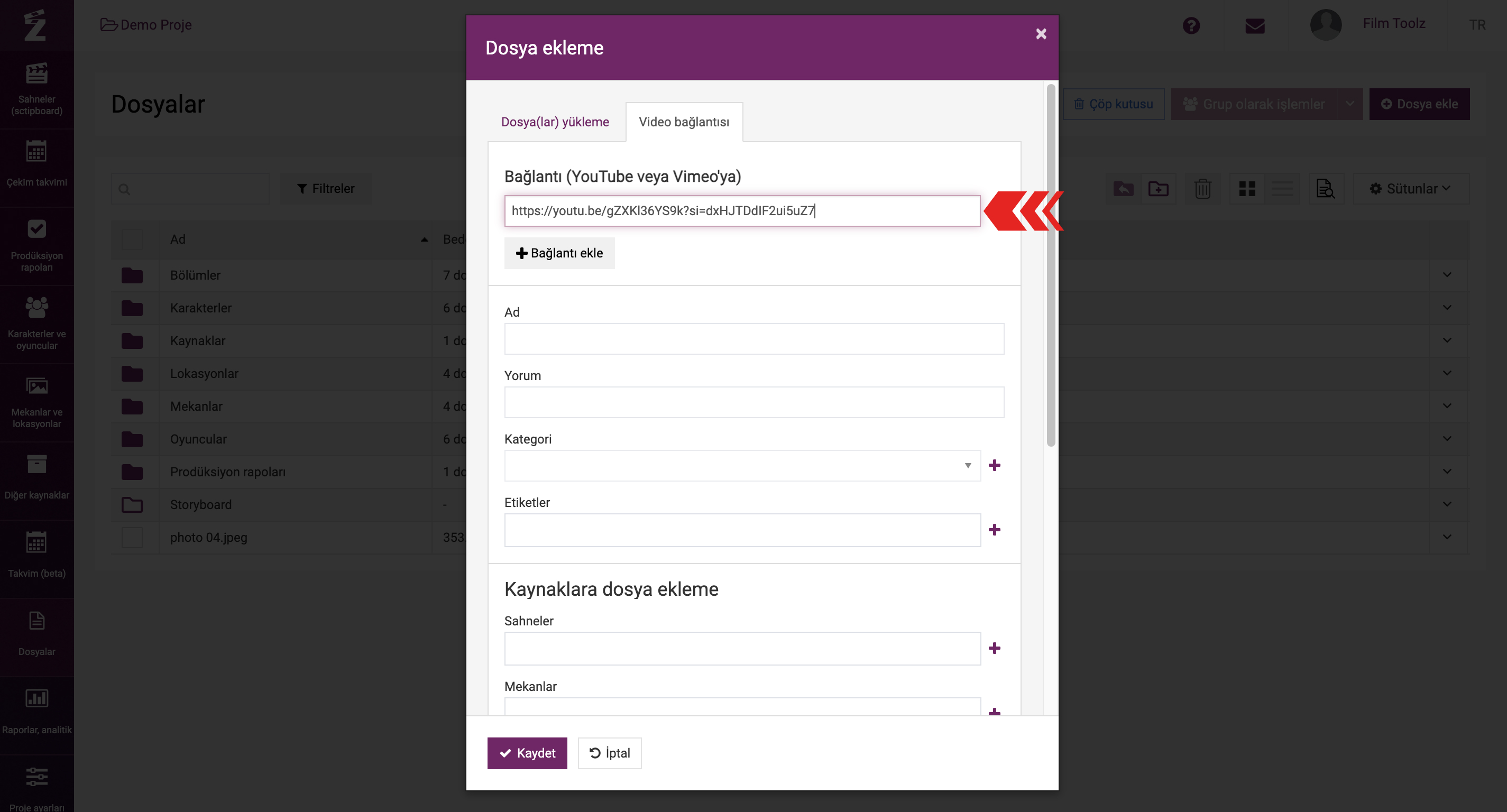Add new category with plus icon
Screen dimensions: 1507x812
click(x=995, y=465)
